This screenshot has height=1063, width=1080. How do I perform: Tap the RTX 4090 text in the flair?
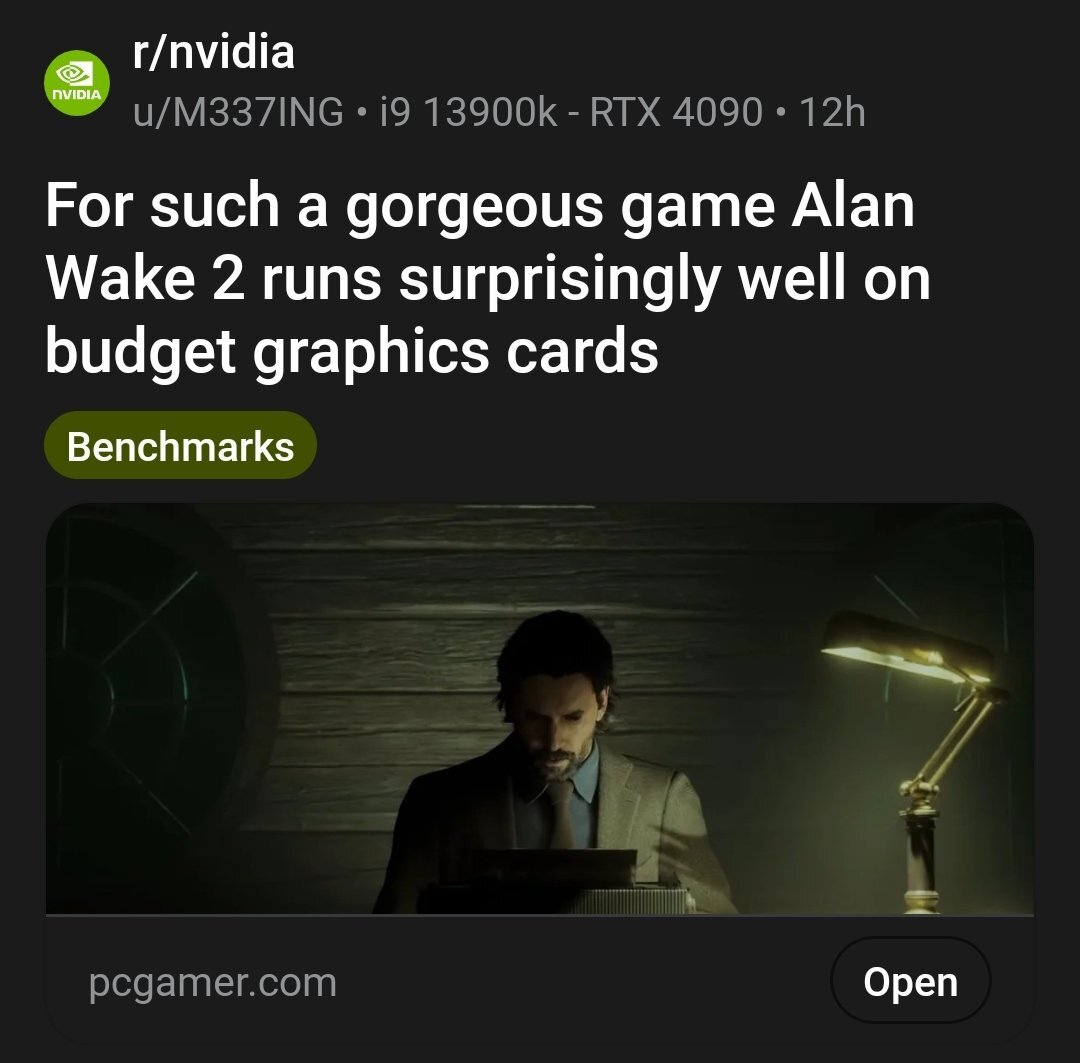(x=676, y=112)
